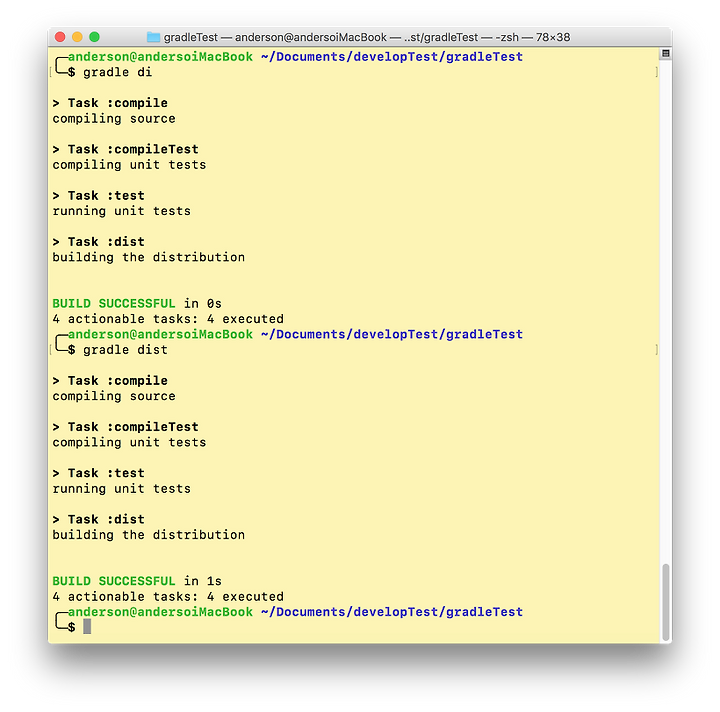Click 'BUILD SUCCESSFUL in 1s' line
This screenshot has height=712, width=720.
pyautogui.click(x=137, y=581)
